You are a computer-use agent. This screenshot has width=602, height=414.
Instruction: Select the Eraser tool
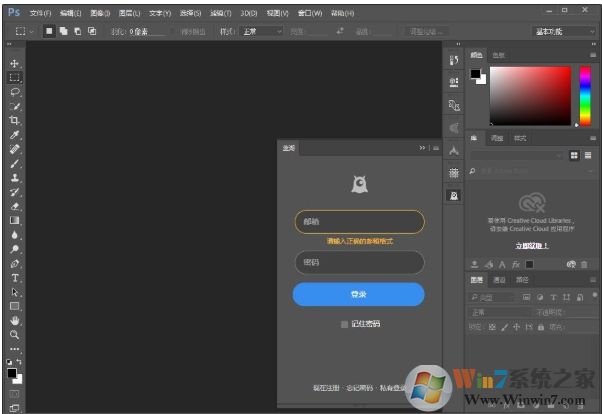[15, 206]
